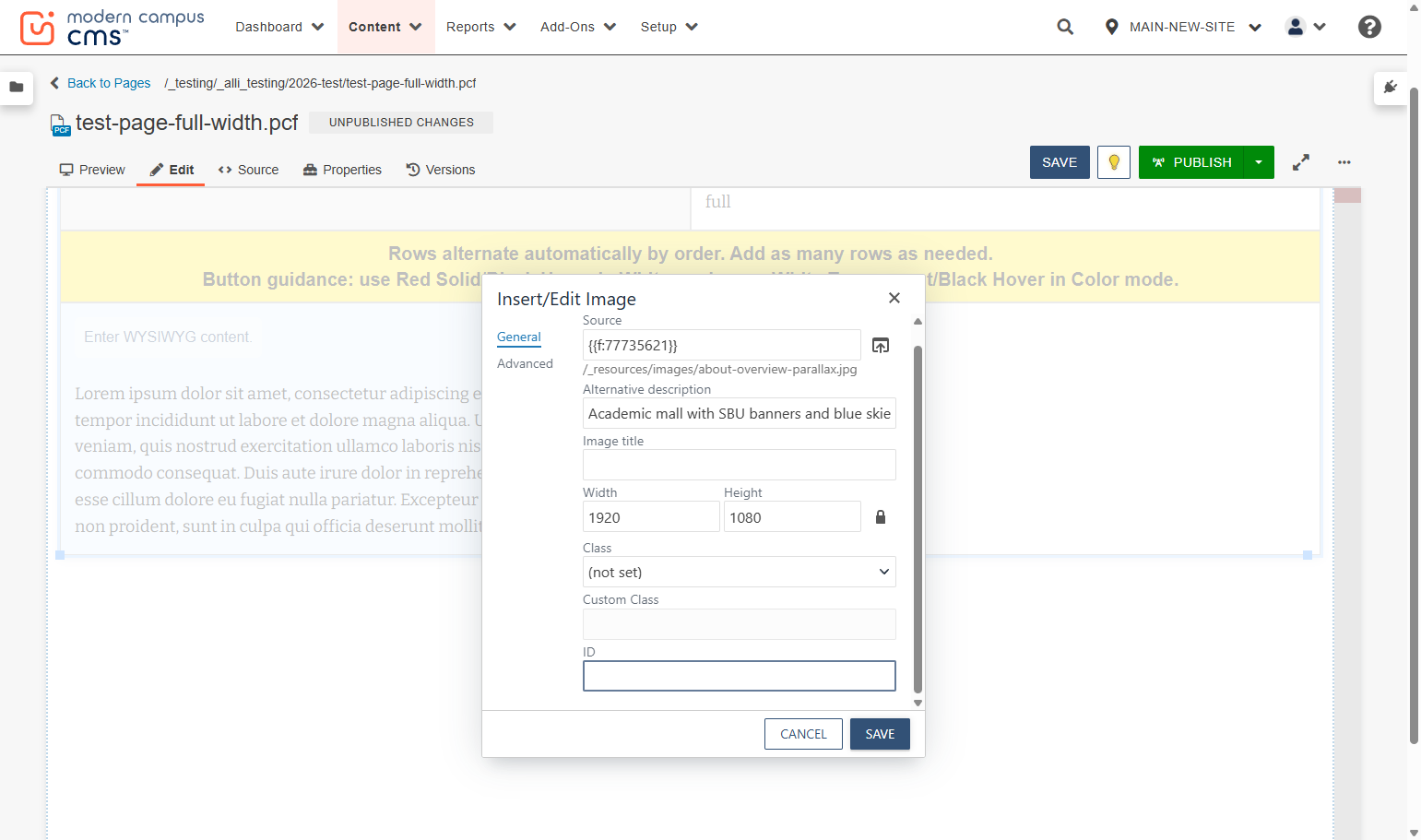Expand the Setup menu

tap(669, 27)
